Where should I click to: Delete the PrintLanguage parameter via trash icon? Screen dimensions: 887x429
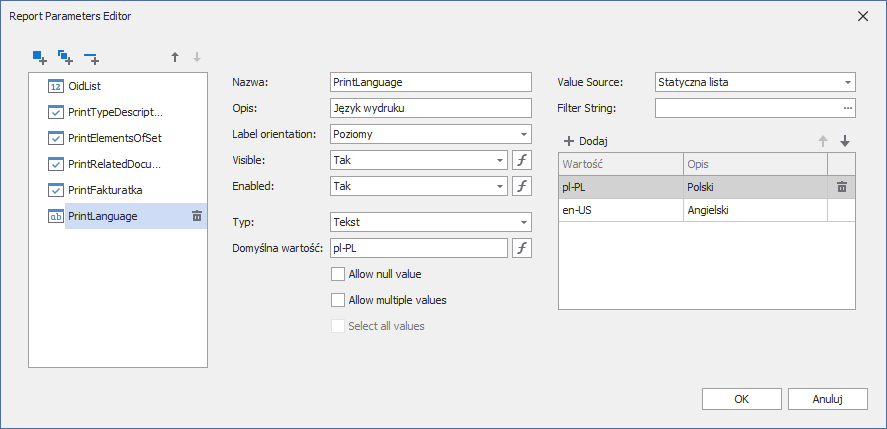pyautogui.click(x=197, y=216)
